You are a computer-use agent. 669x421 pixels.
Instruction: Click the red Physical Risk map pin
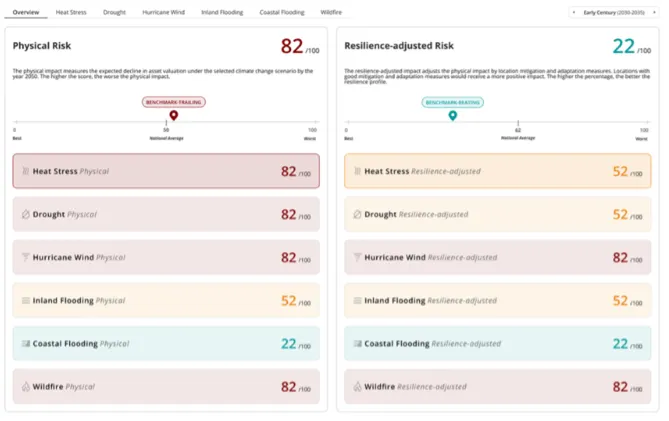[x=174, y=116]
